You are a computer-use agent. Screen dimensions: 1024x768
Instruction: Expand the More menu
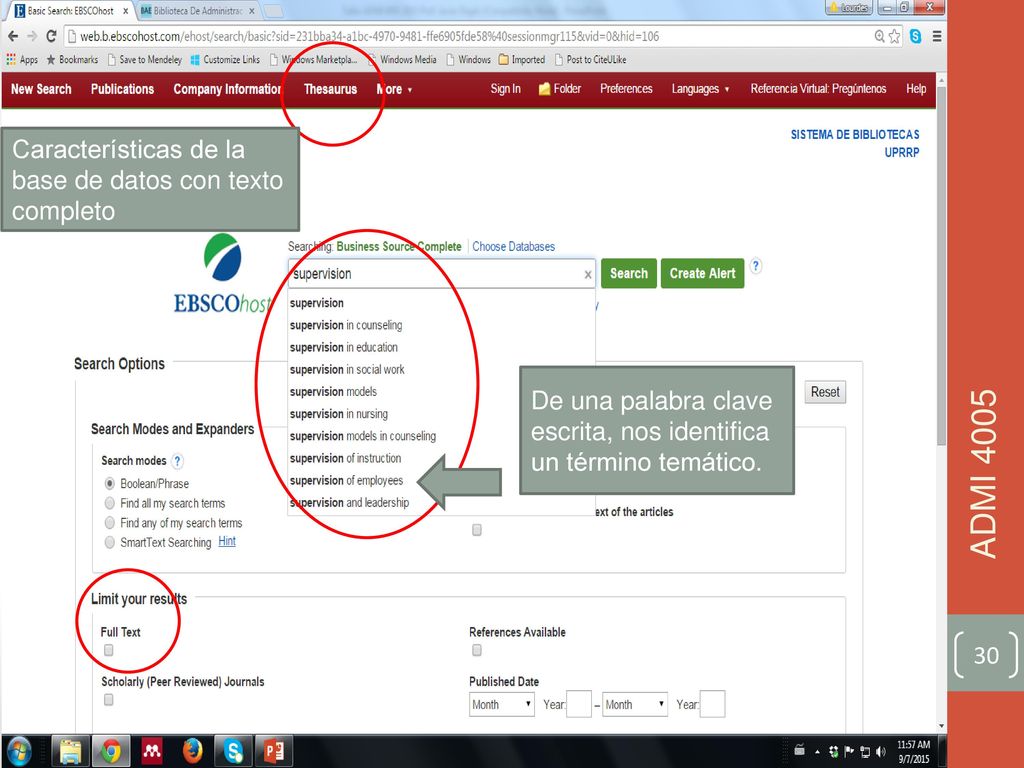tap(394, 89)
